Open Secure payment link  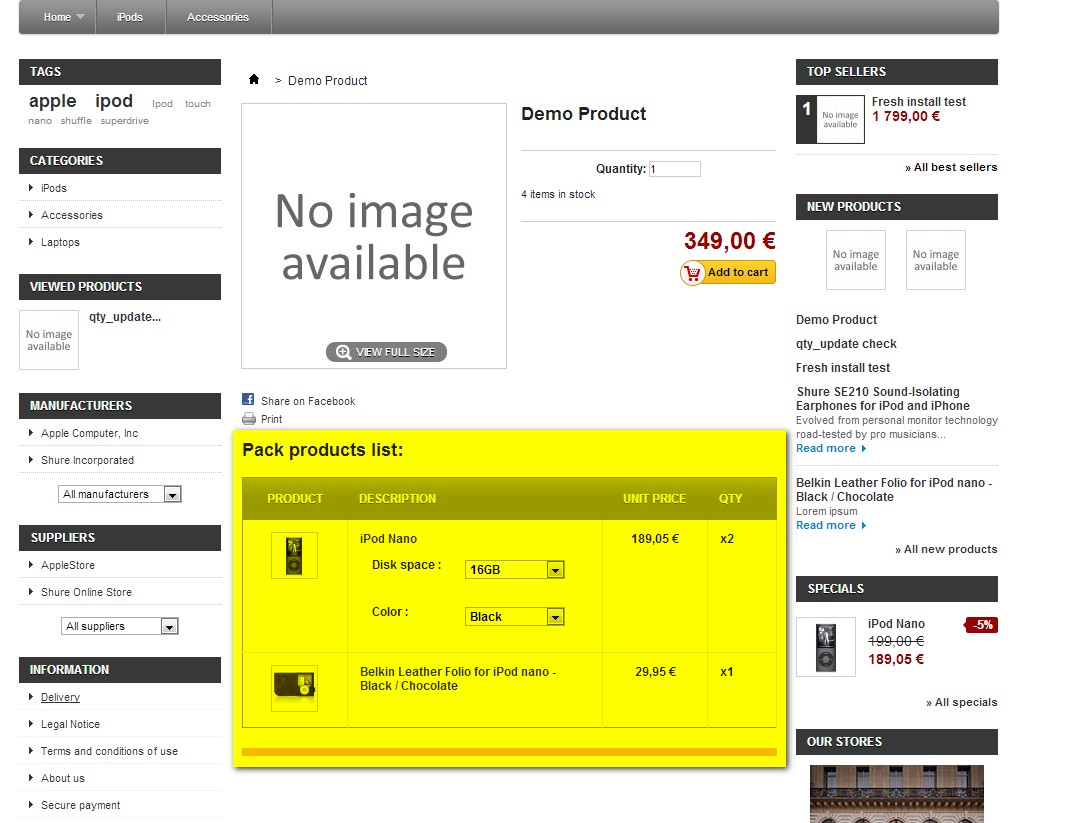pos(80,805)
